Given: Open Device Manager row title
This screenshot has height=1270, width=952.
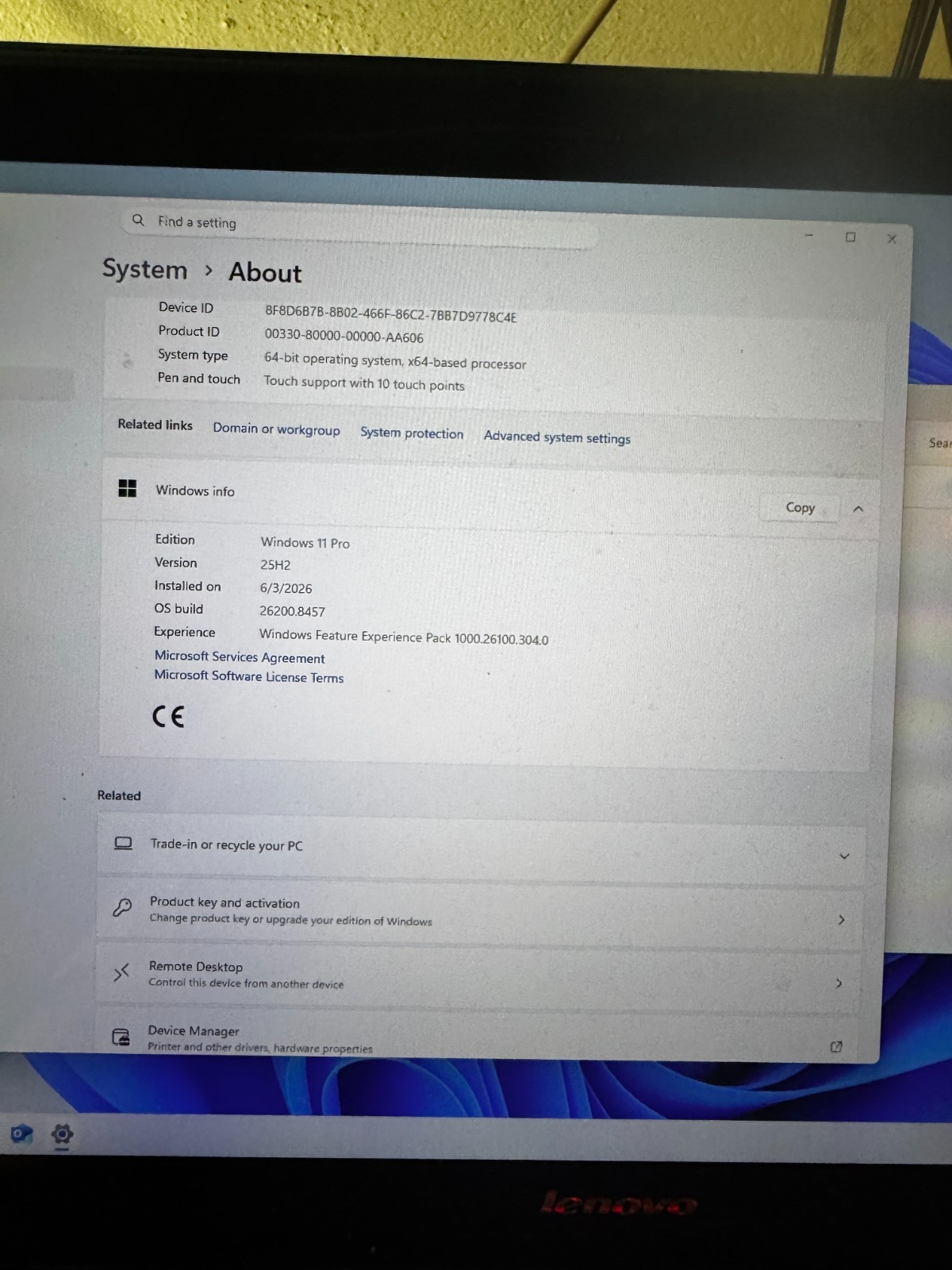Looking at the screenshot, I should 194,1031.
